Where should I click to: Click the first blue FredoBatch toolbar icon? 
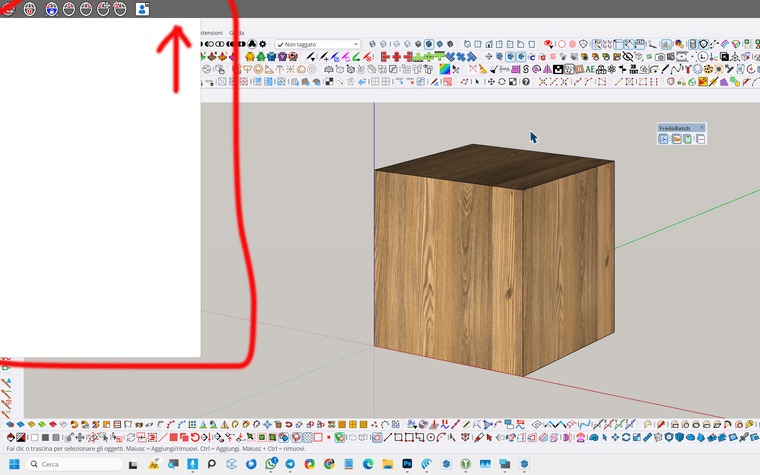663,139
